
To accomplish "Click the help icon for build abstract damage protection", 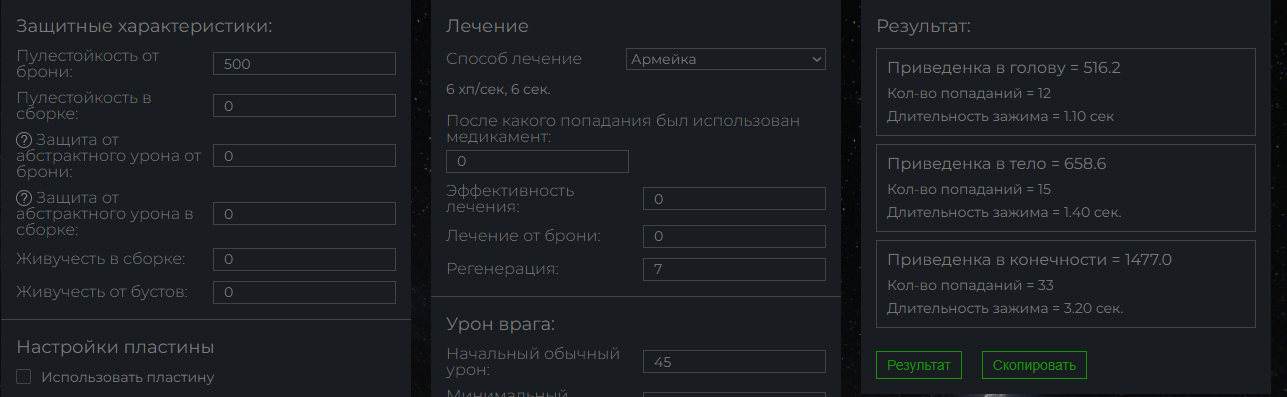I will point(25,197).
